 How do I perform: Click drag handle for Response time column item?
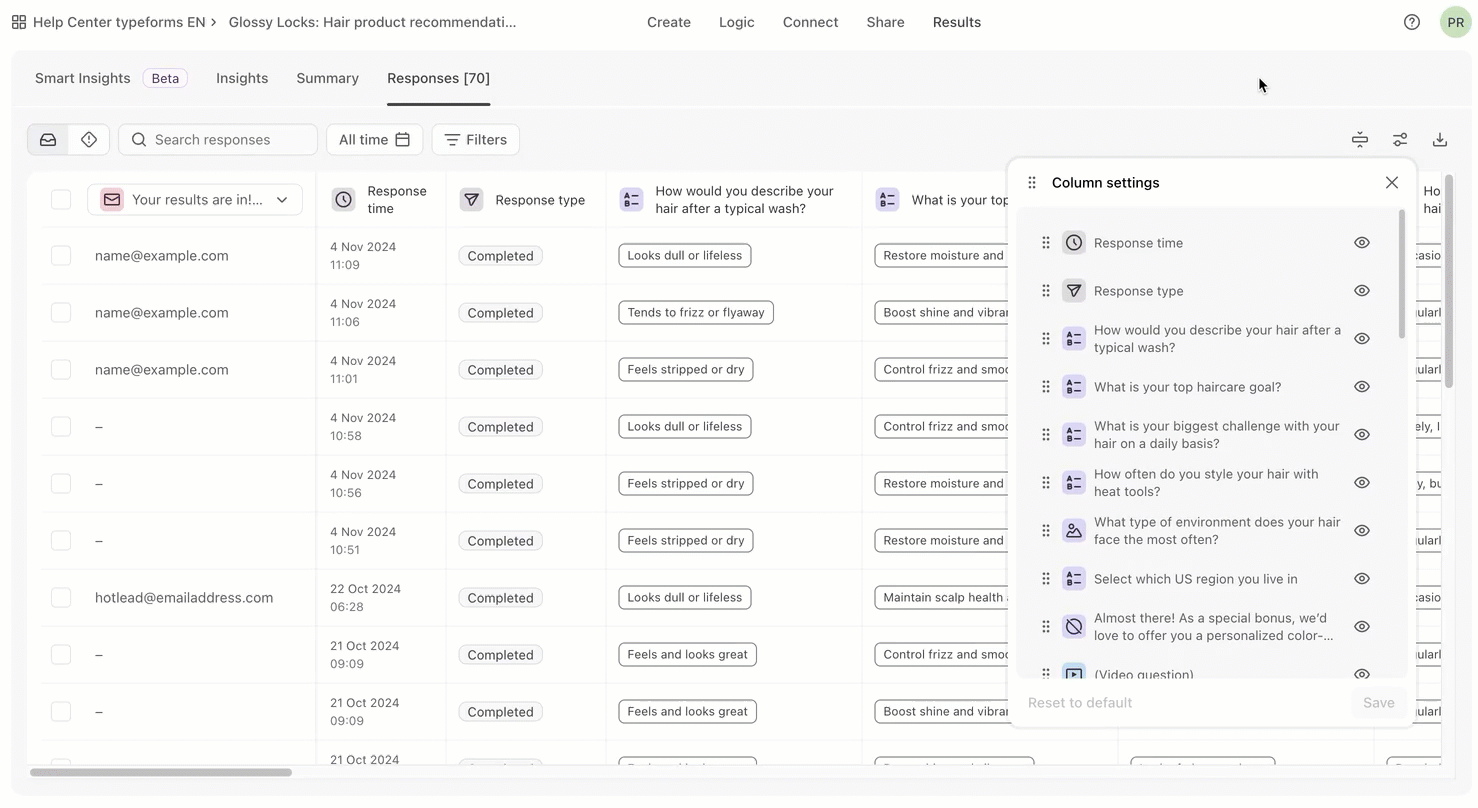coord(1046,243)
